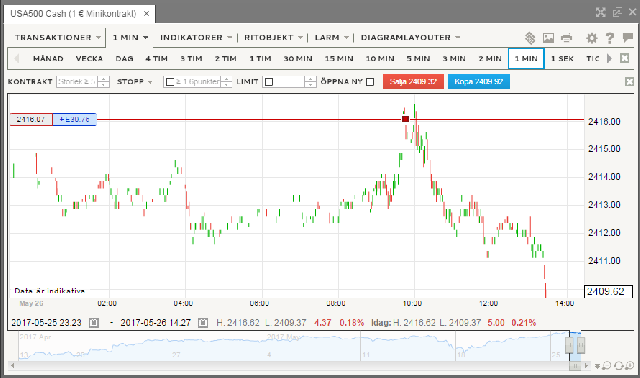The height and width of the screenshot is (378, 640).
Task: Click the printer icon to print chart
Action: click(567, 38)
